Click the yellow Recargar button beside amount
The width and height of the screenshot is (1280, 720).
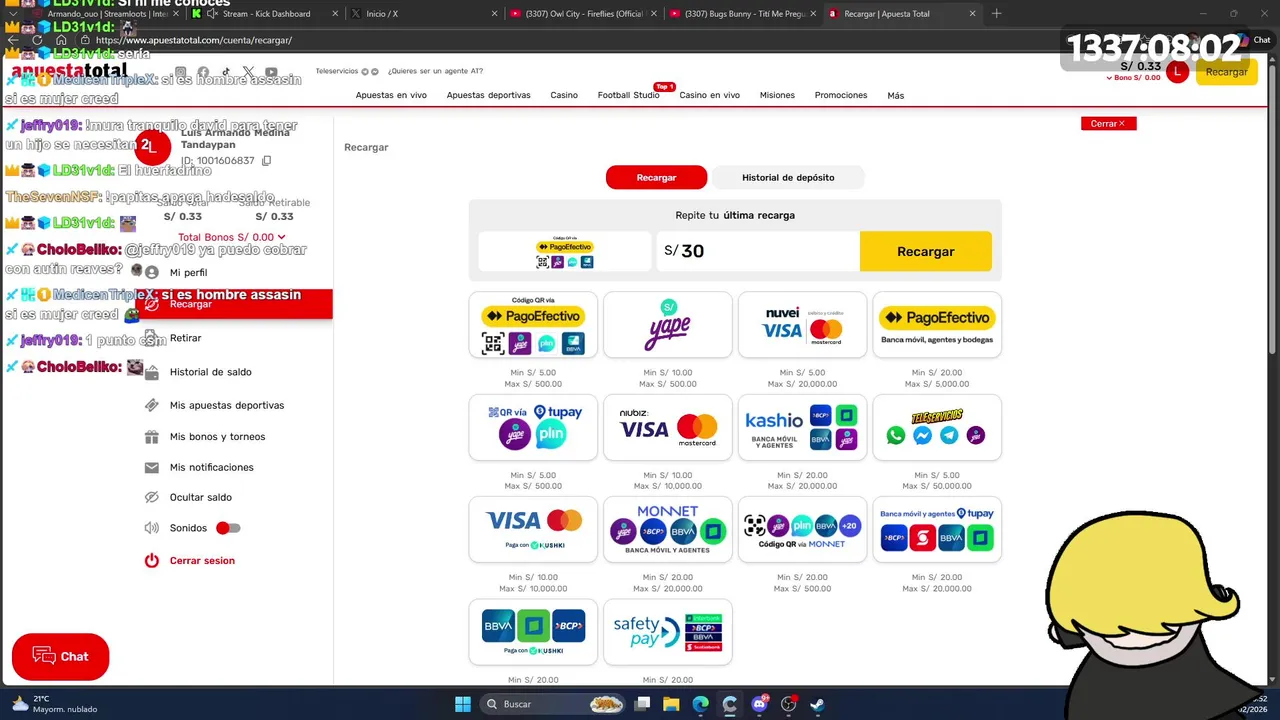pyautogui.click(x=925, y=252)
